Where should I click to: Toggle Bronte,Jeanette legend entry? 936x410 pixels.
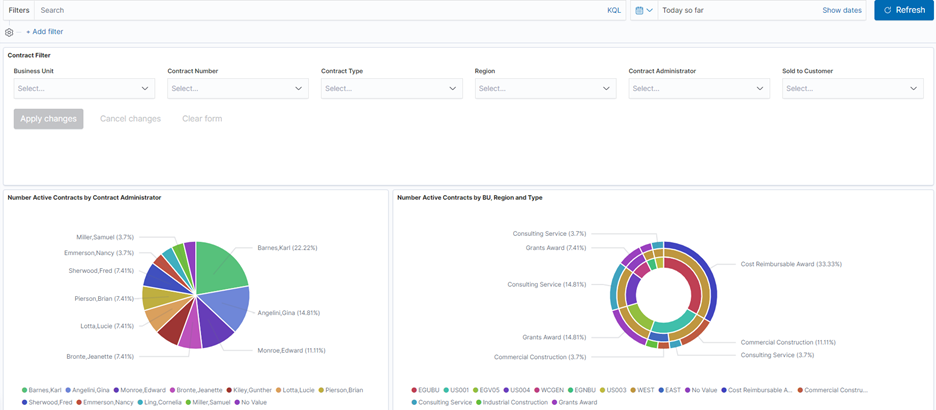(x=196, y=390)
